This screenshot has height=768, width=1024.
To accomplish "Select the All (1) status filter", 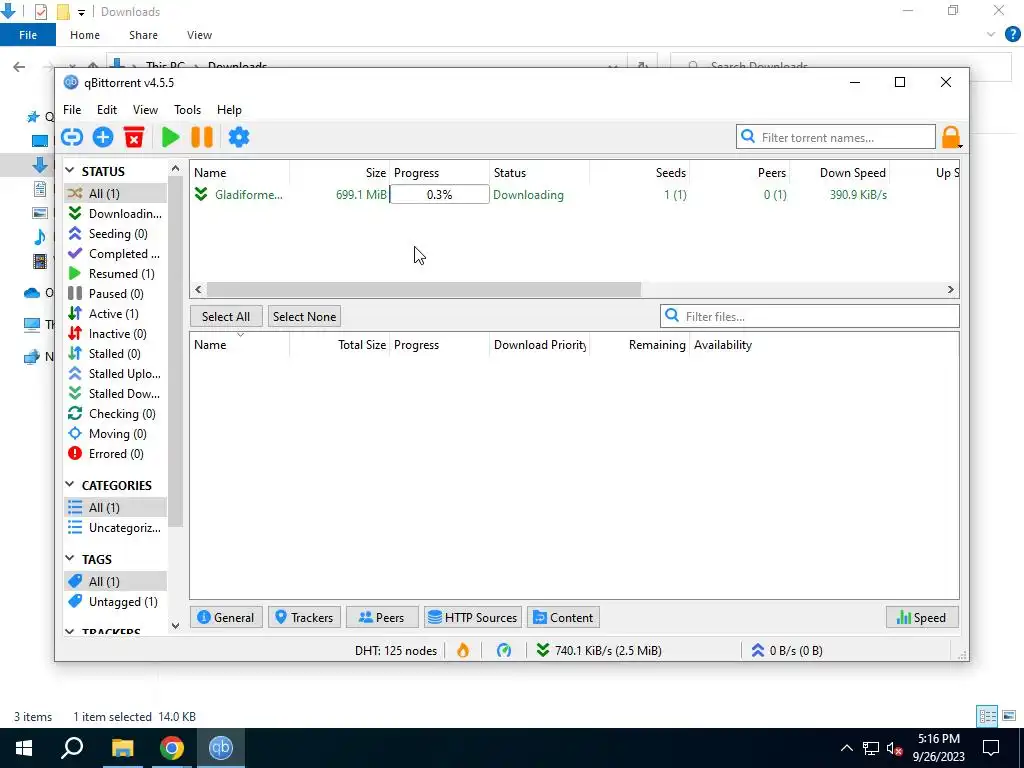I will tap(116, 193).
